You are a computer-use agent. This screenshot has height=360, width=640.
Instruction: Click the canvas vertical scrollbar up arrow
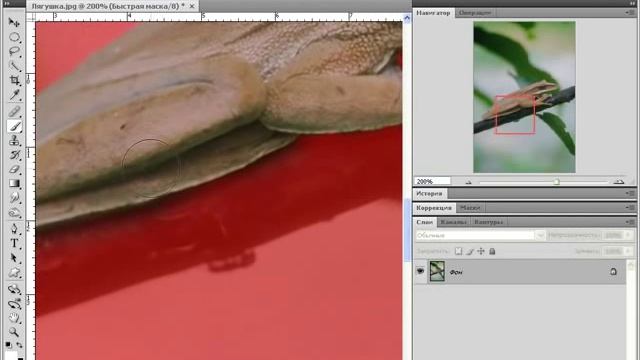tap(407, 18)
